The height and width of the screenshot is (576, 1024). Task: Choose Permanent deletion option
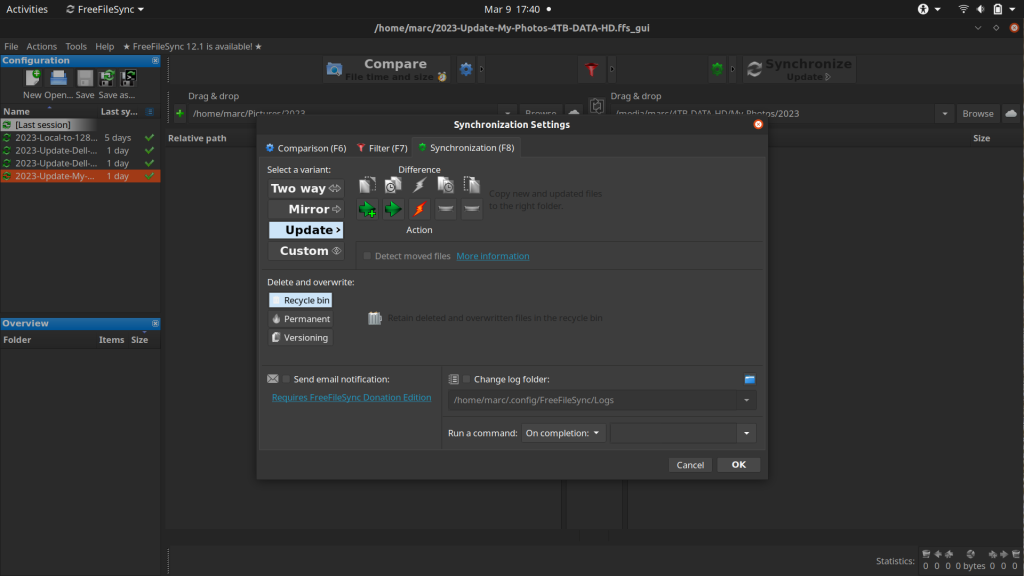click(x=300, y=319)
